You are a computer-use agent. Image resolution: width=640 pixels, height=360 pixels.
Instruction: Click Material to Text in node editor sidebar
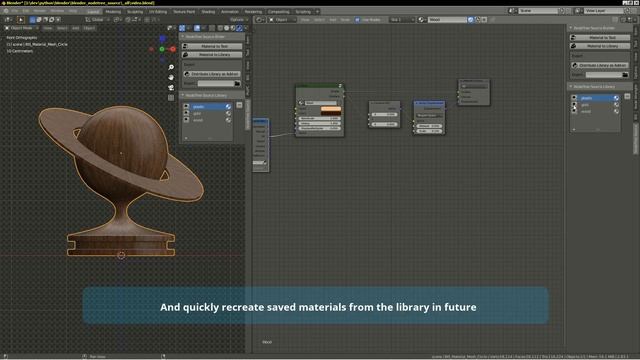pyautogui.click(x=600, y=38)
